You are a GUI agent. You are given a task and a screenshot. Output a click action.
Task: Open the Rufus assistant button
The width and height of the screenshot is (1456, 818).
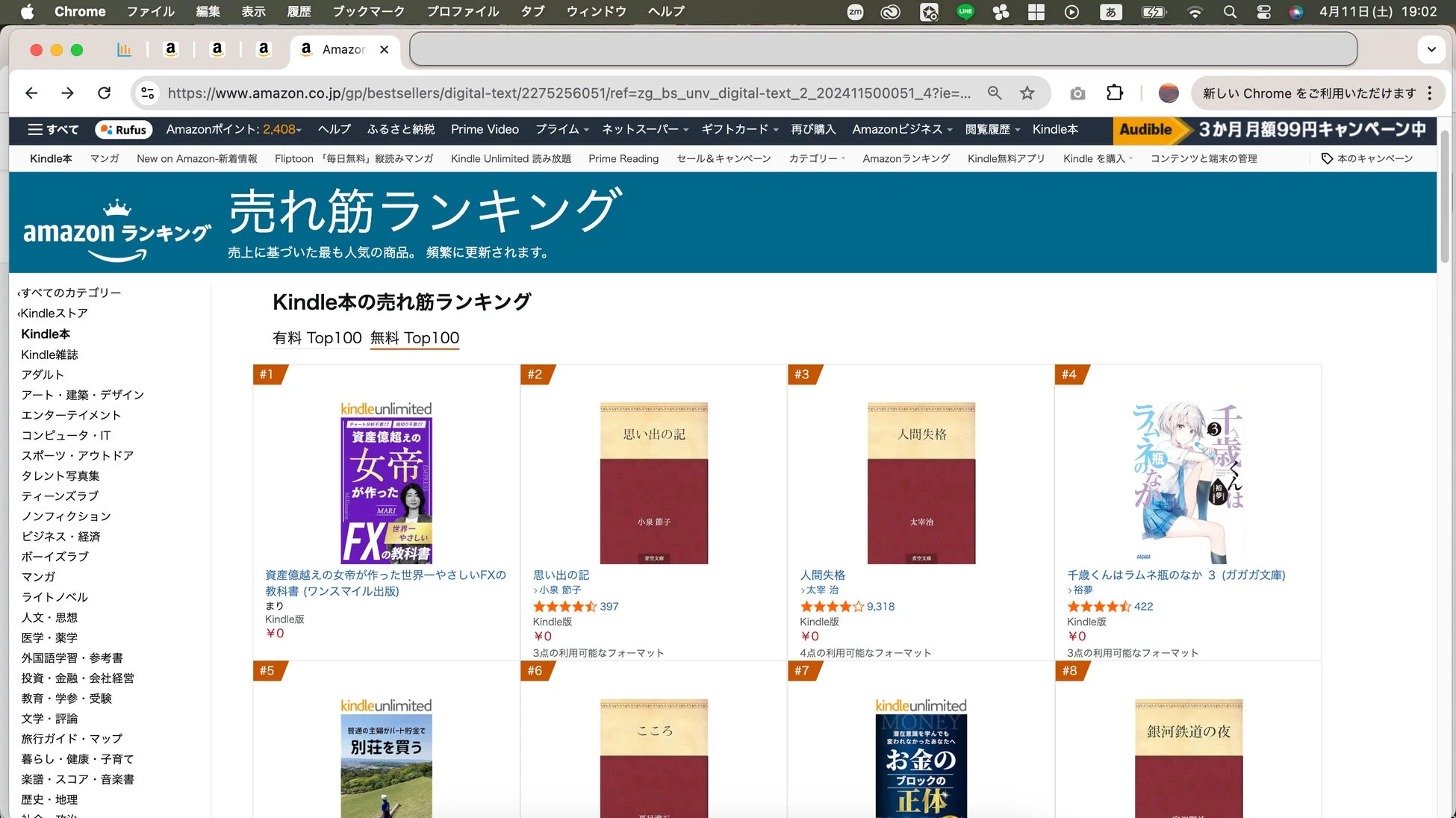(x=124, y=129)
